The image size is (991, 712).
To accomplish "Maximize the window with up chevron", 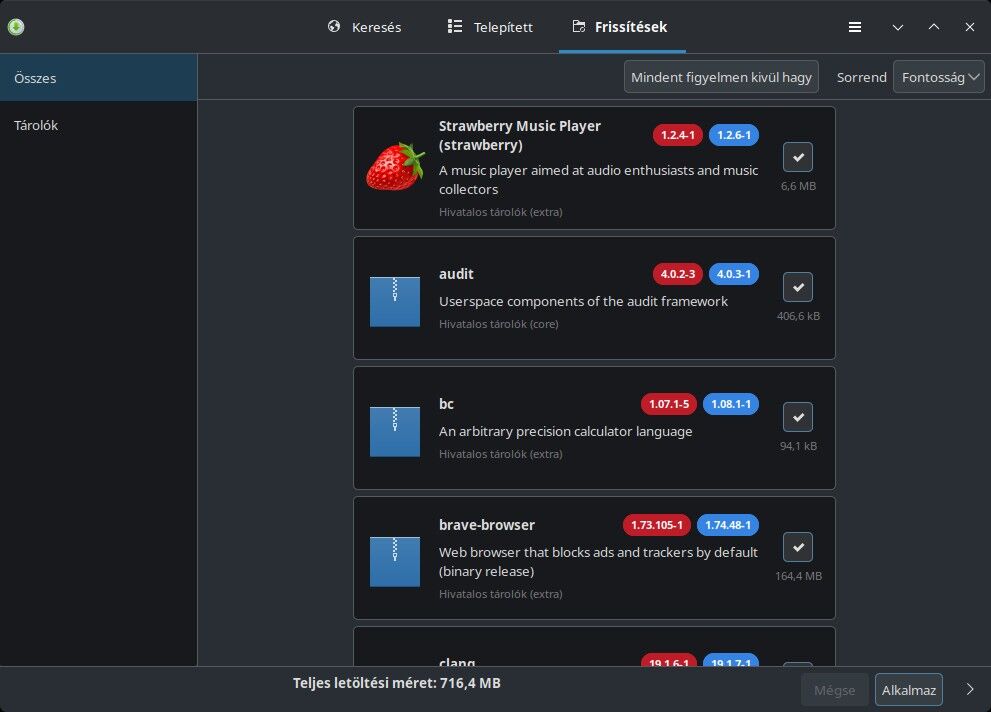I will coord(933,27).
